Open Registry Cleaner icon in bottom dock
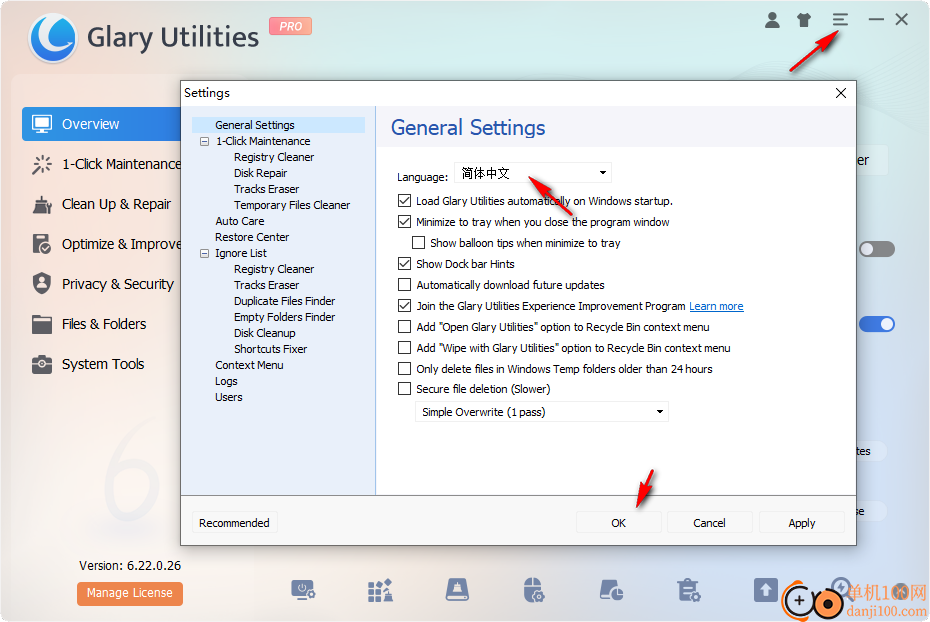930x622 pixels. pyautogui.click(x=380, y=590)
